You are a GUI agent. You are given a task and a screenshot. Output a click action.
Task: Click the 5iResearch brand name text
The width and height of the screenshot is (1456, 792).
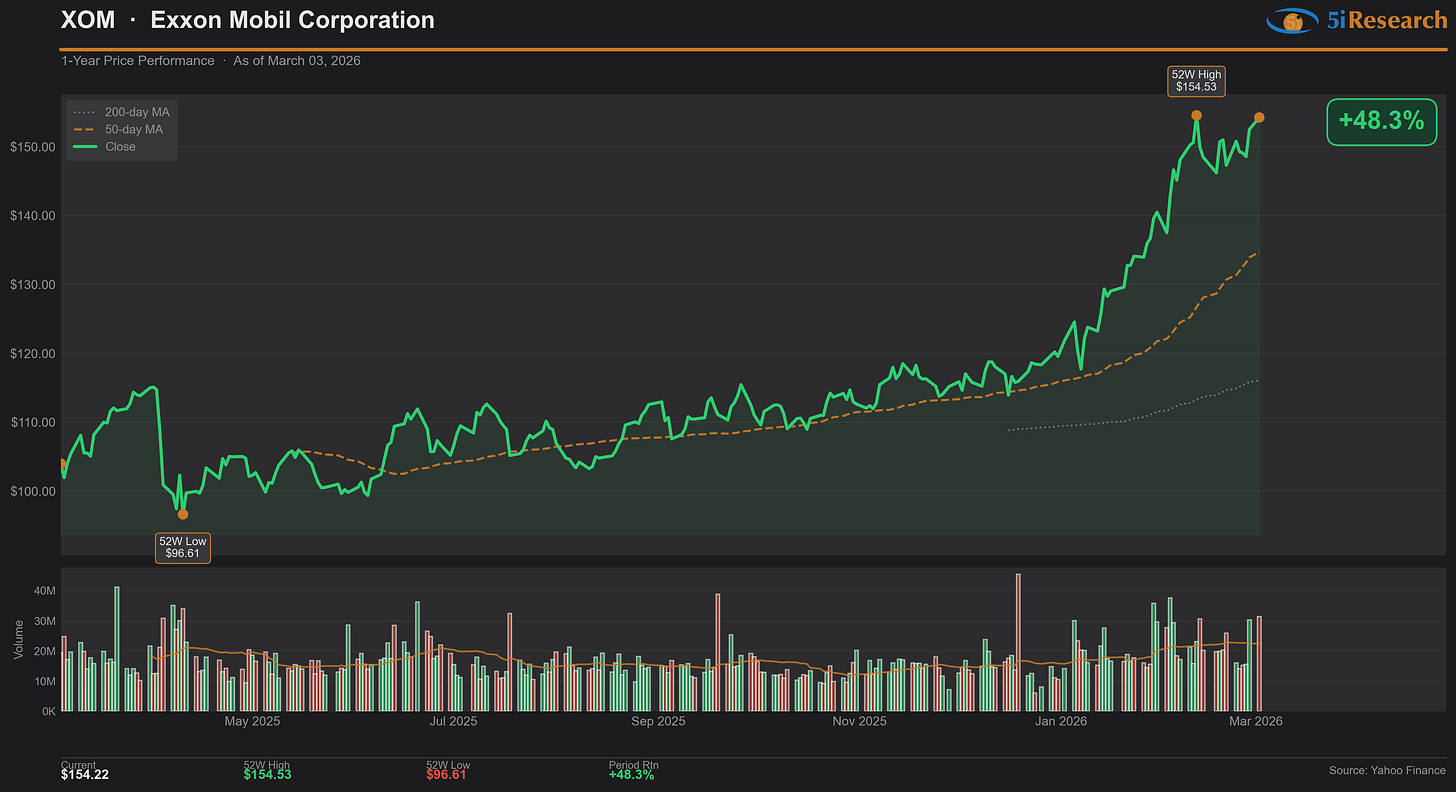pos(1386,20)
